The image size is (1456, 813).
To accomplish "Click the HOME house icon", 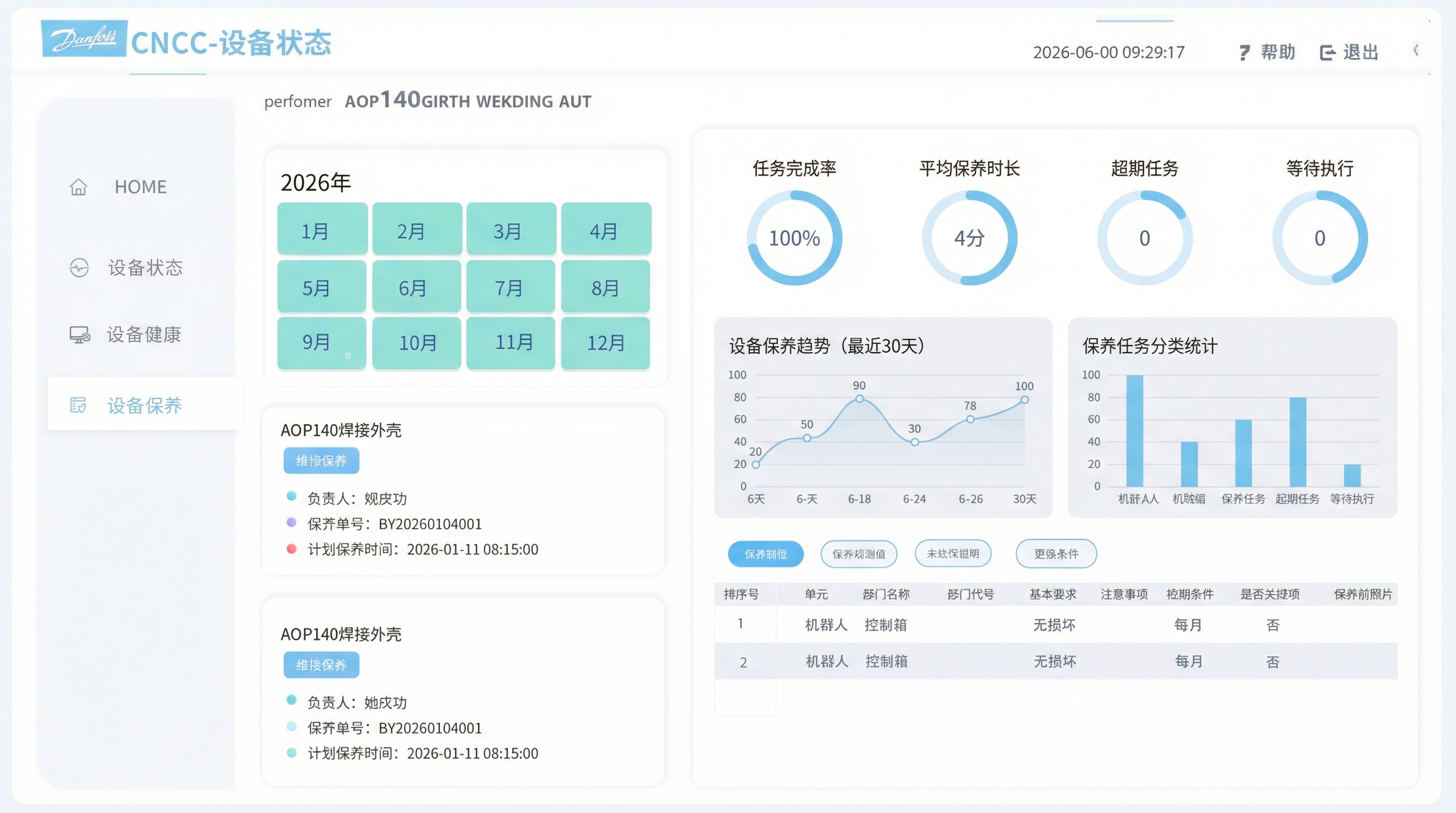I will [x=78, y=186].
